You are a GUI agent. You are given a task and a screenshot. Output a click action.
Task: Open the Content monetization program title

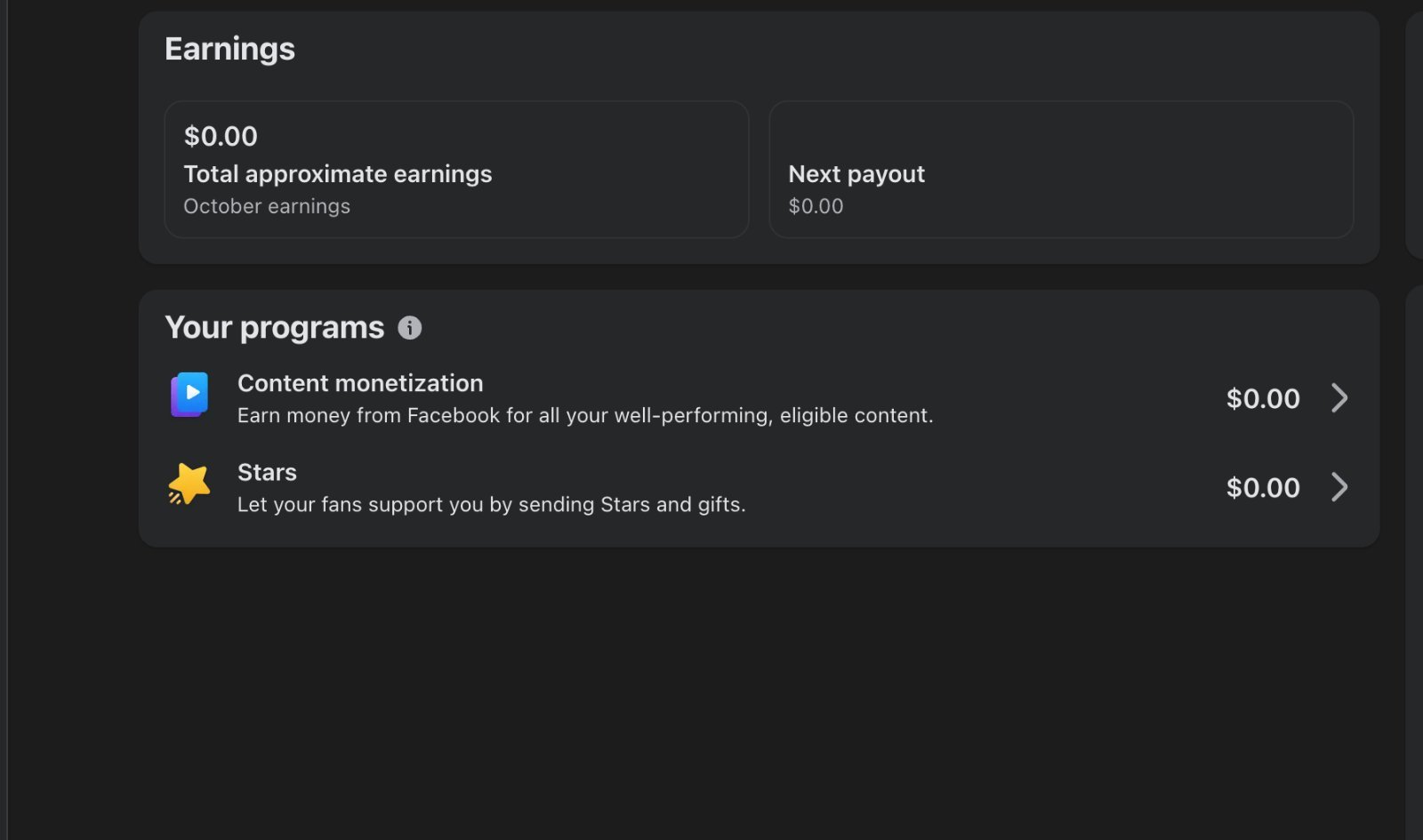360,383
